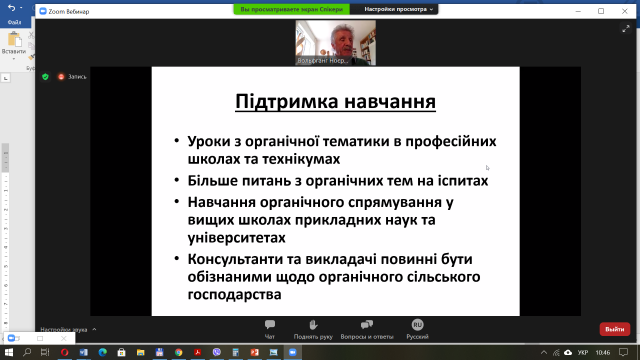Open Task View on taskbar
The height and width of the screenshot is (360, 640).
click(x=45, y=352)
